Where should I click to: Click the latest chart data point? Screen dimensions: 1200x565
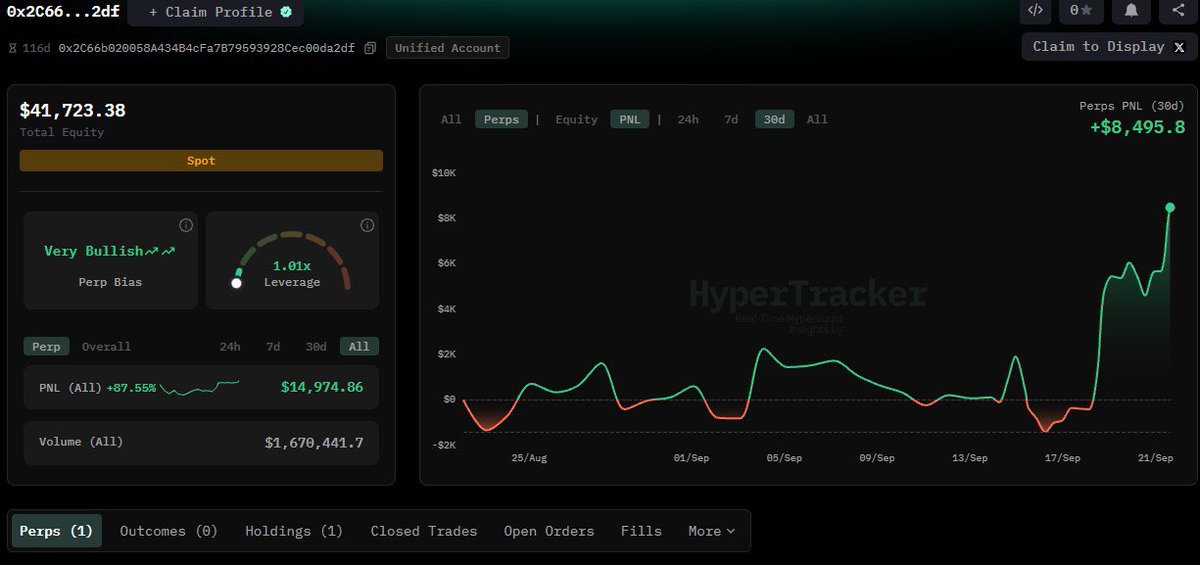[1170, 207]
